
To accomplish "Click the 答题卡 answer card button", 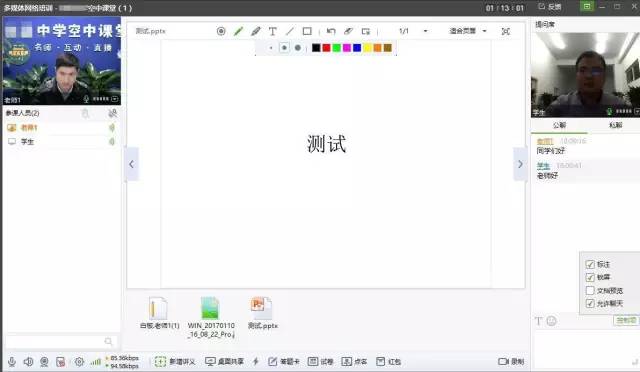I will tap(284, 362).
